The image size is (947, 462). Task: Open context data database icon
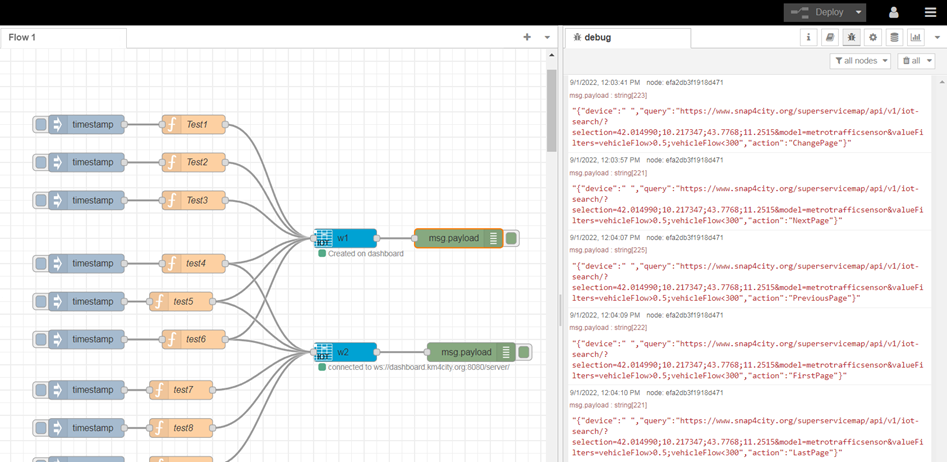pyautogui.click(x=895, y=37)
